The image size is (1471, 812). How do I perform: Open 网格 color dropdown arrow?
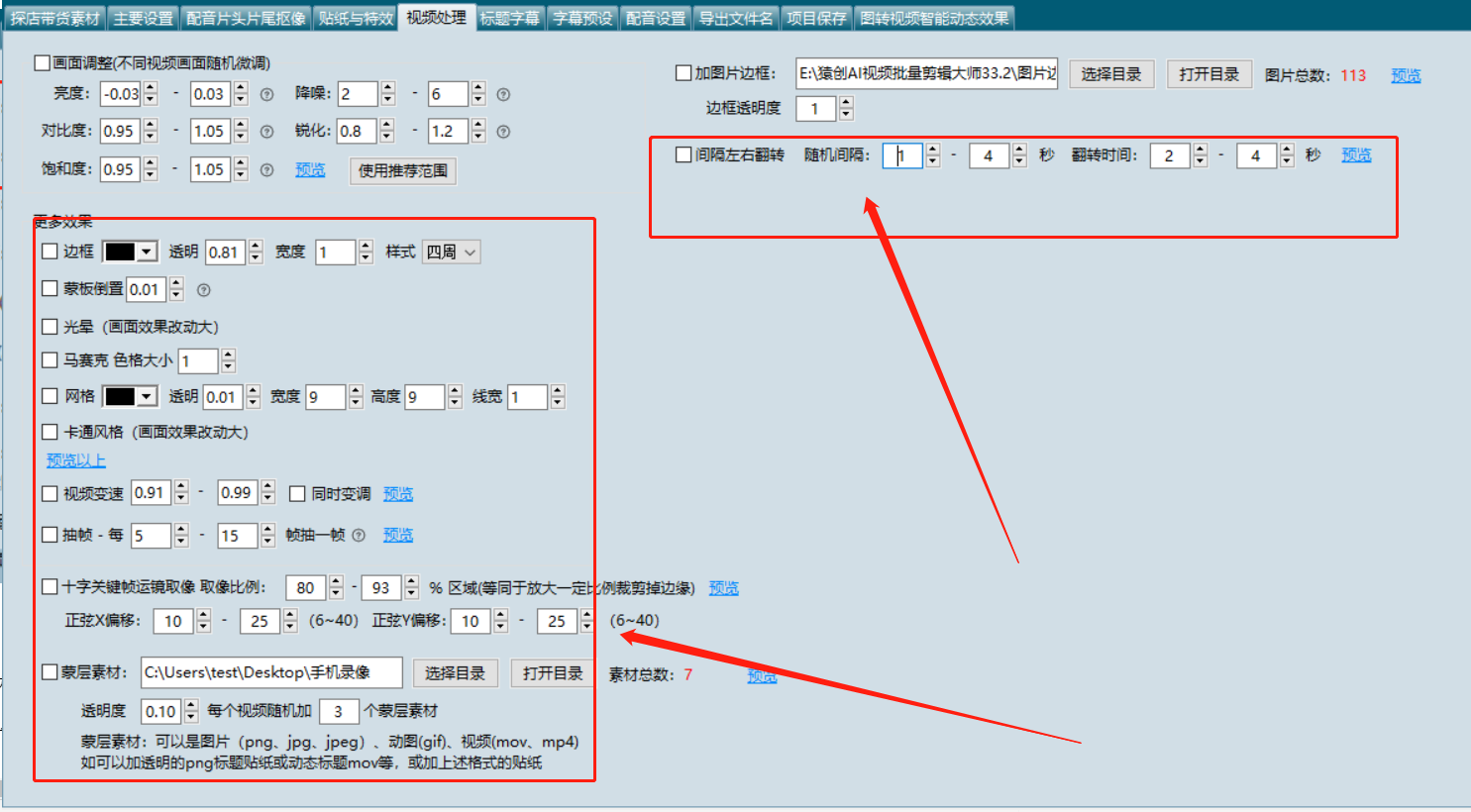[x=147, y=396]
